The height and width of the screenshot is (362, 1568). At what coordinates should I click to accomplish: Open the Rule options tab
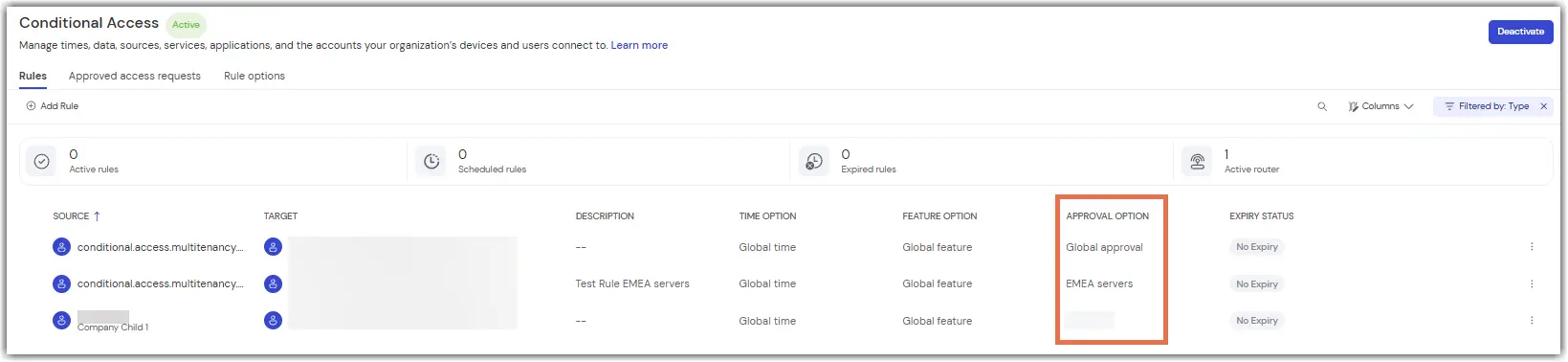click(x=254, y=76)
